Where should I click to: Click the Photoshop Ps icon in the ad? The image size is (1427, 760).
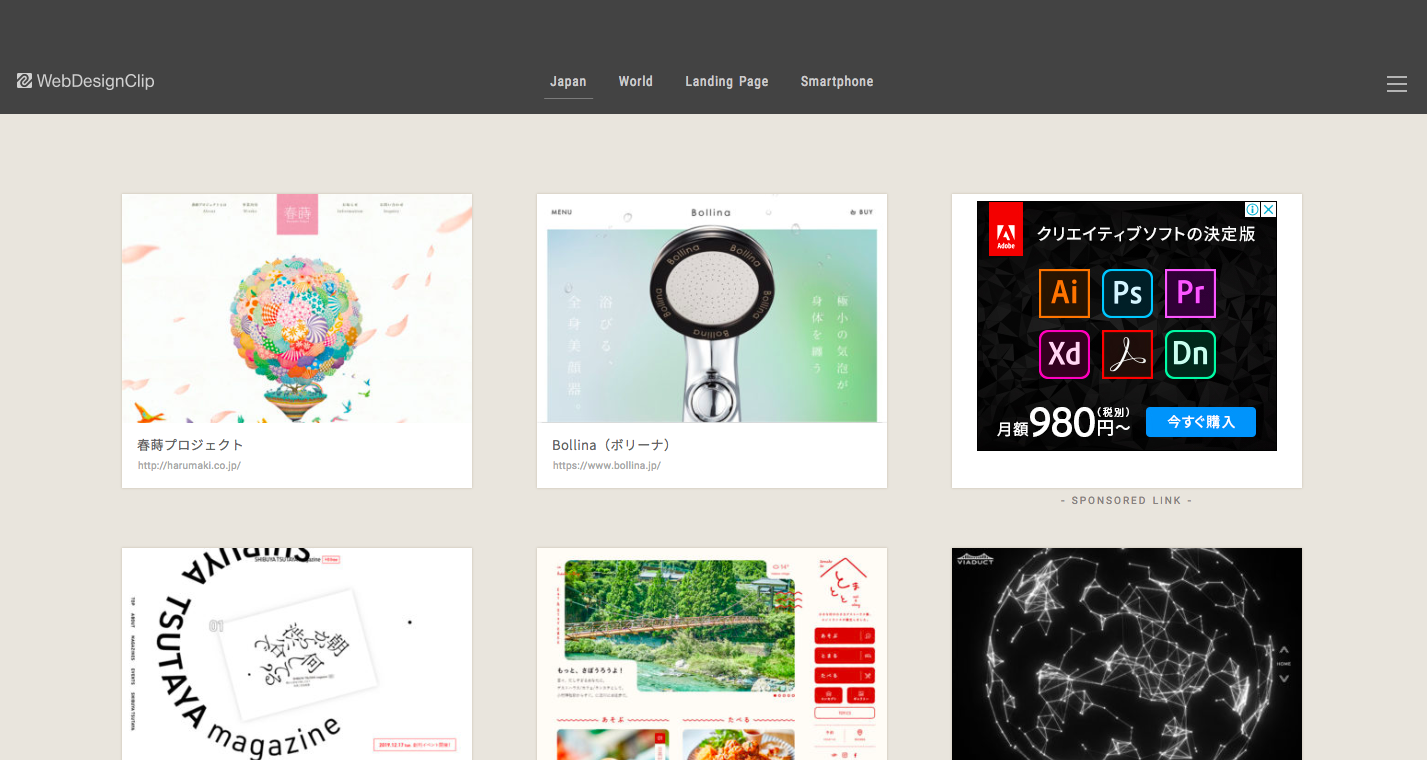click(1127, 293)
